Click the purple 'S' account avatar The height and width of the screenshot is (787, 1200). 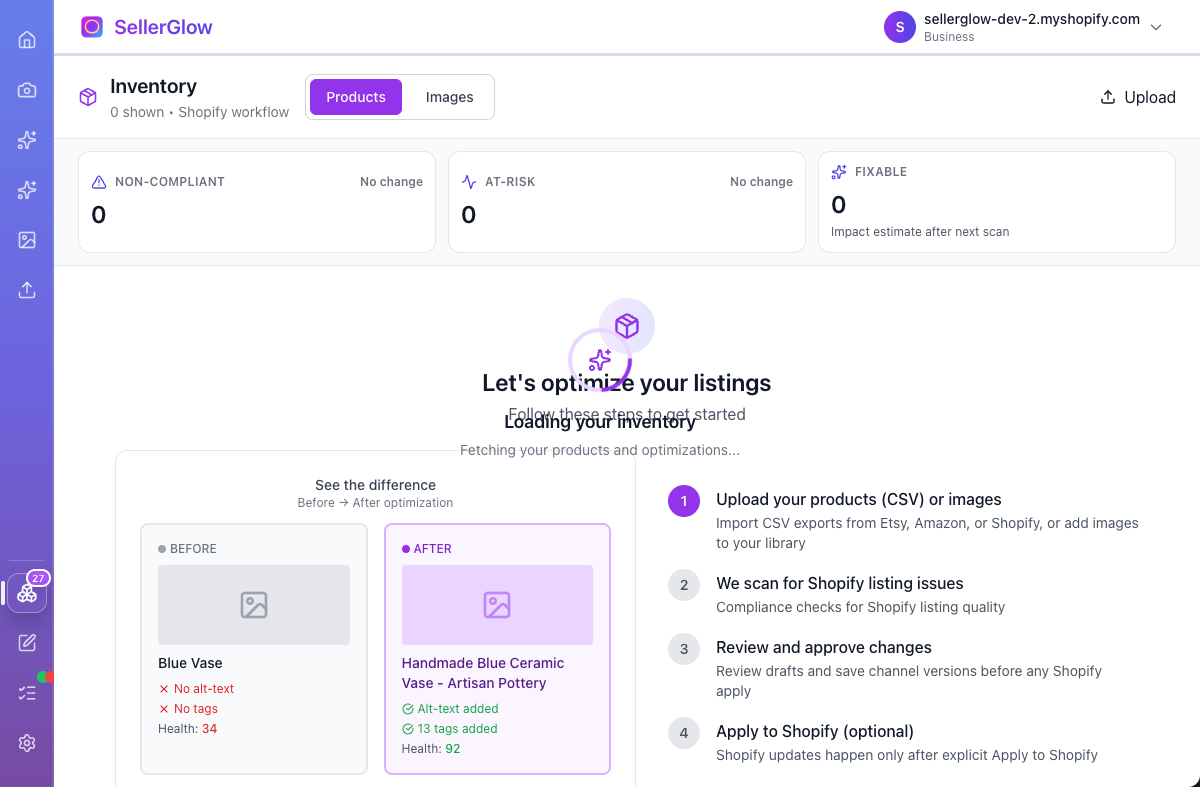899,27
